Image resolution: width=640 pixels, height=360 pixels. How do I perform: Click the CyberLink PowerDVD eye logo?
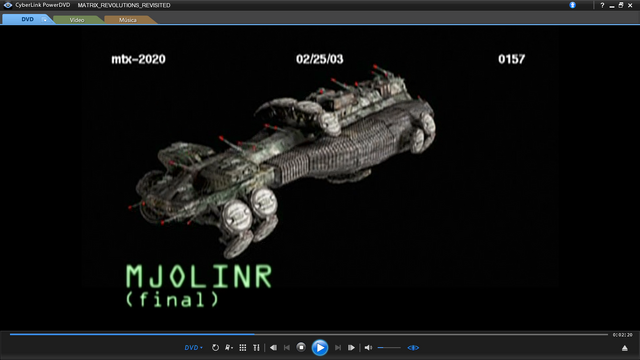8,5
